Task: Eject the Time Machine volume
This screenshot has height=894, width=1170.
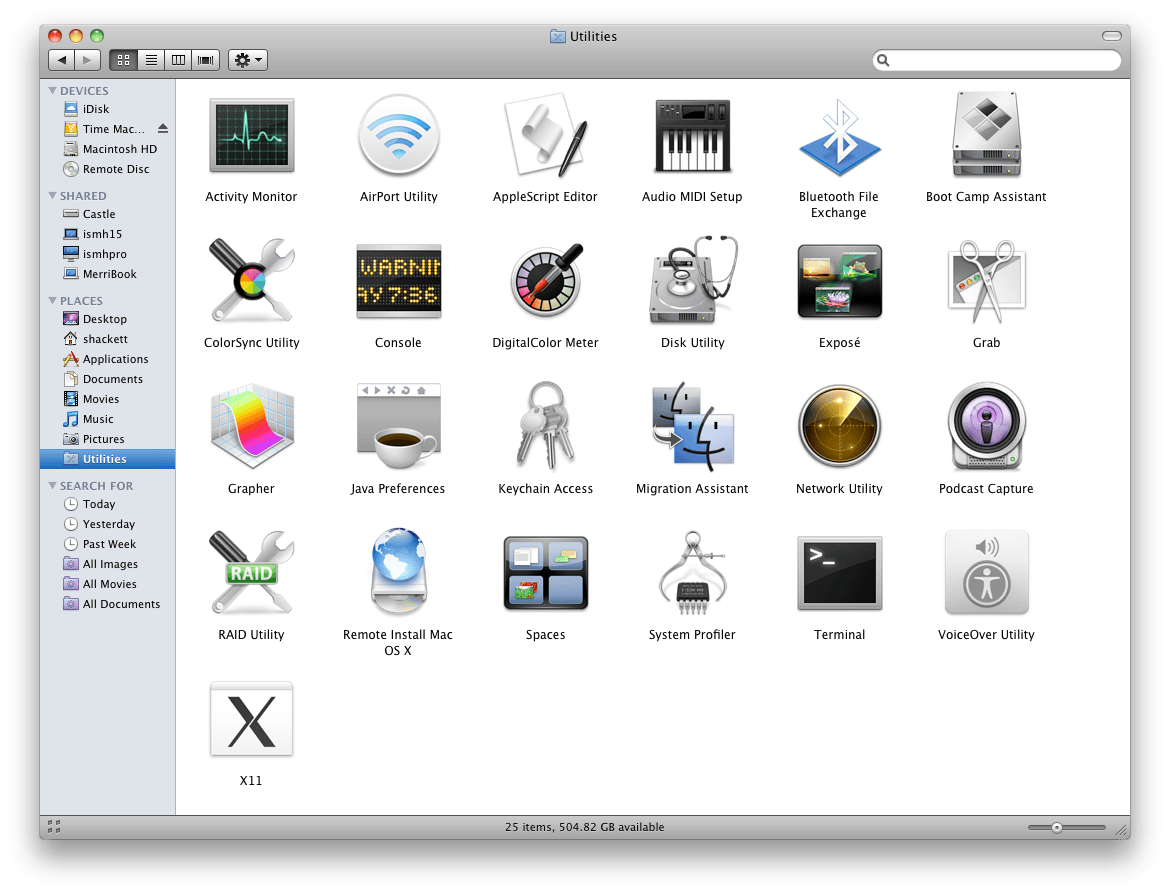Action: tap(163, 128)
